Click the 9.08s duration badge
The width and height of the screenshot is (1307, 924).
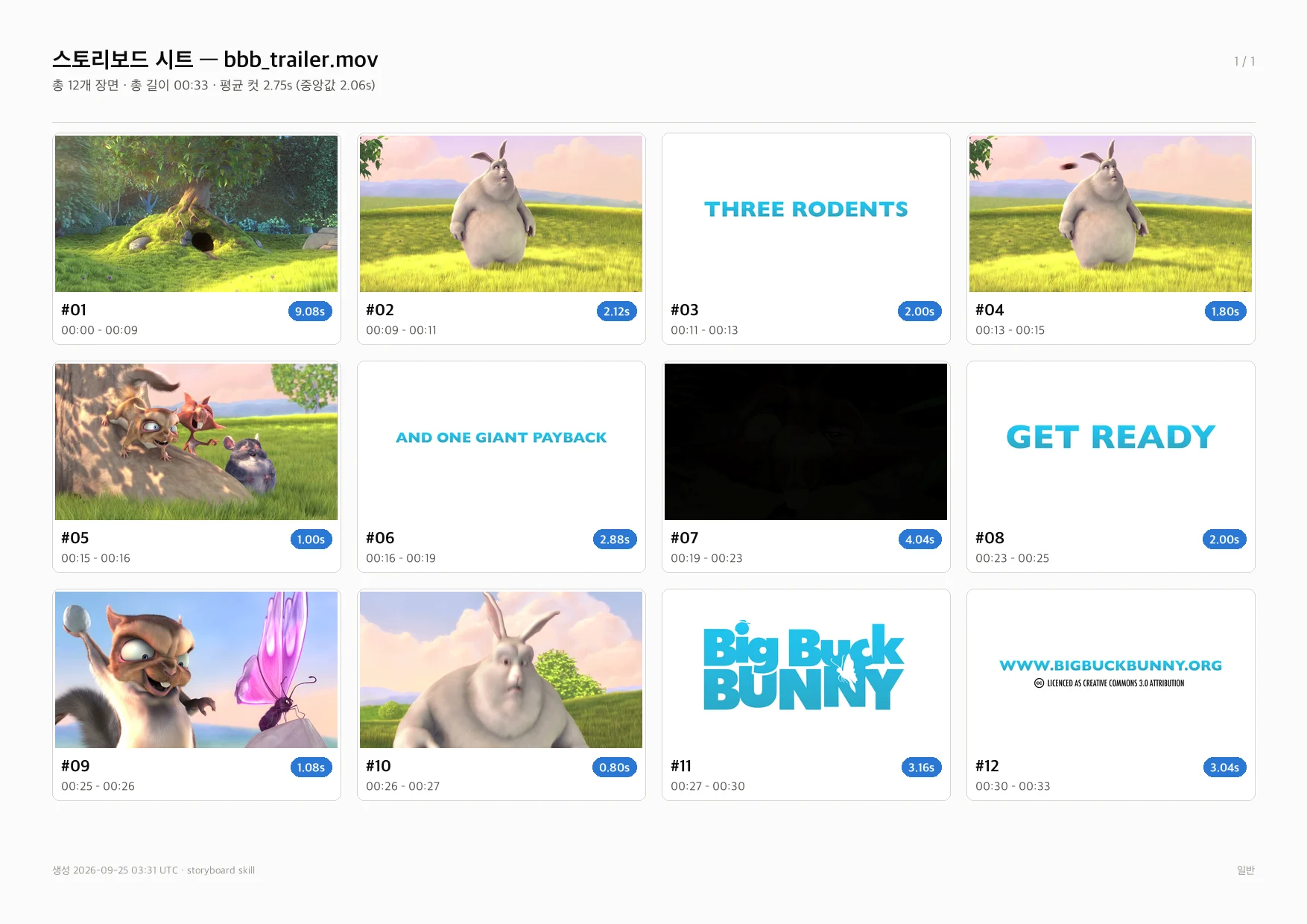(x=310, y=311)
